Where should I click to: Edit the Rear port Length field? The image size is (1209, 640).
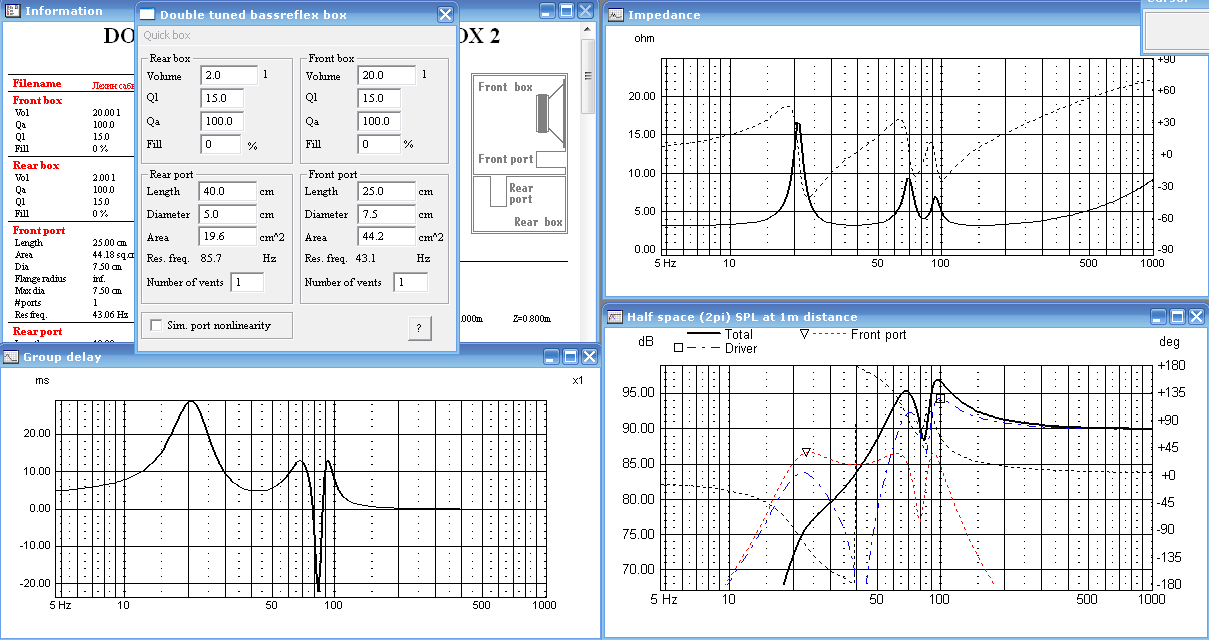tap(229, 191)
